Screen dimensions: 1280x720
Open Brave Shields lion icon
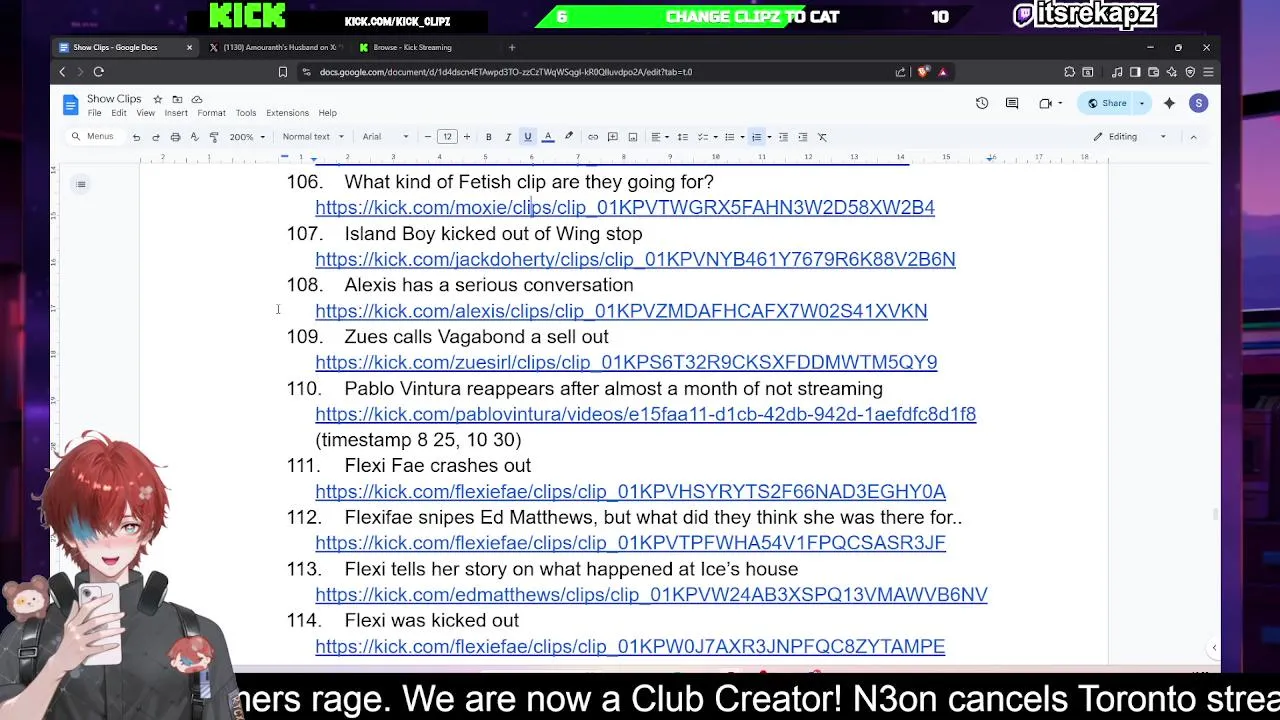click(x=922, y=72)
